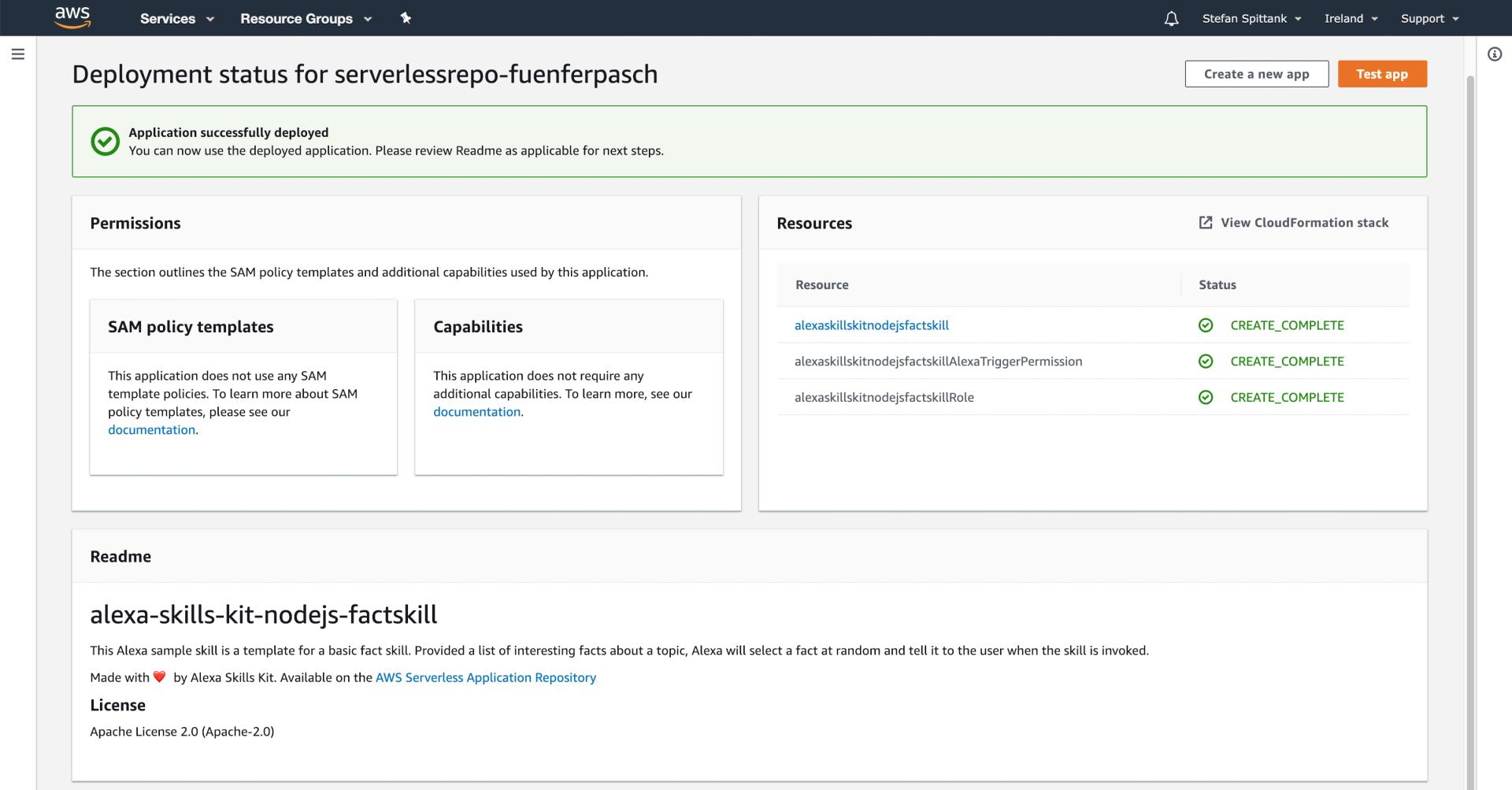Click status check icon for alexaskillskitnodejsfactskillRole
This screenshot has width=1512, height=790.
tap(1205, 398)
